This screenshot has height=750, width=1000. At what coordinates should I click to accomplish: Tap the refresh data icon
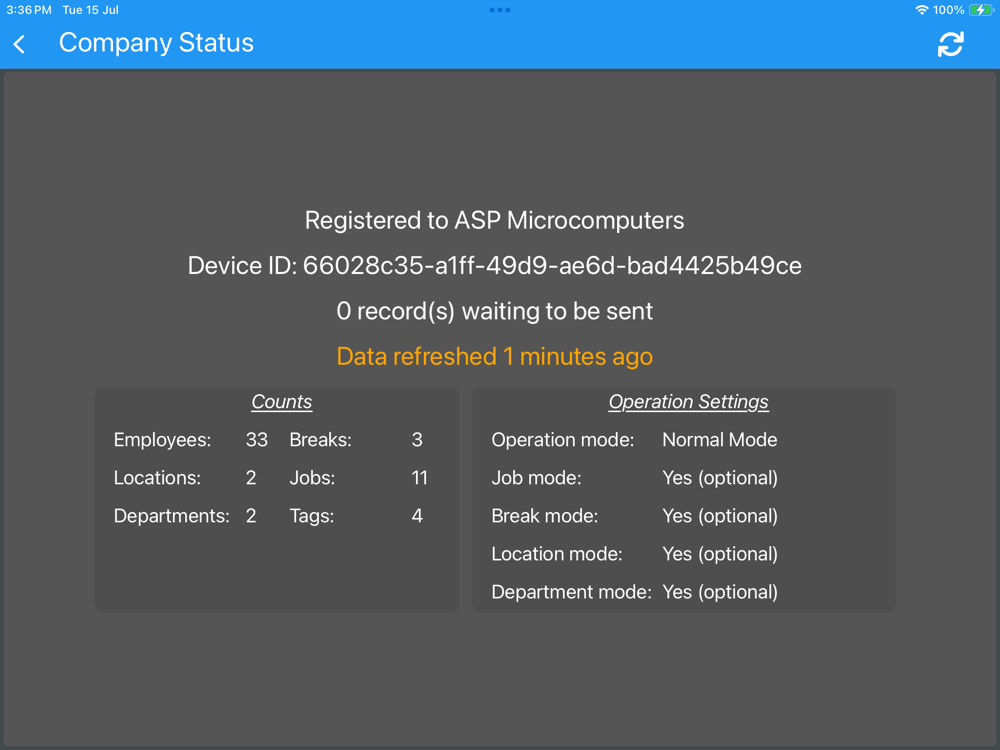click(x=950, y=44)
